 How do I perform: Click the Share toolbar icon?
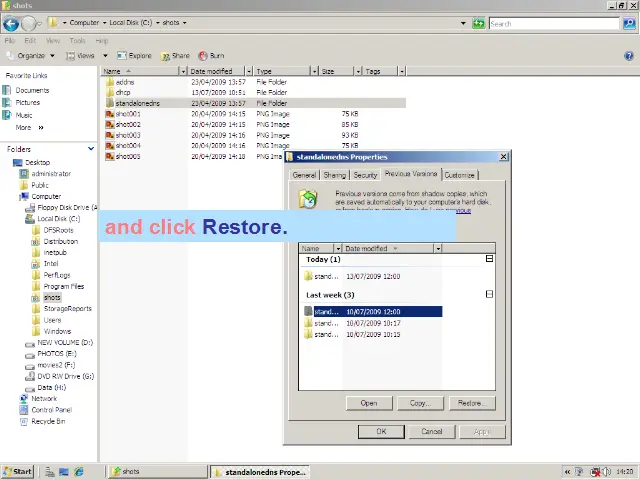point(166,56)
